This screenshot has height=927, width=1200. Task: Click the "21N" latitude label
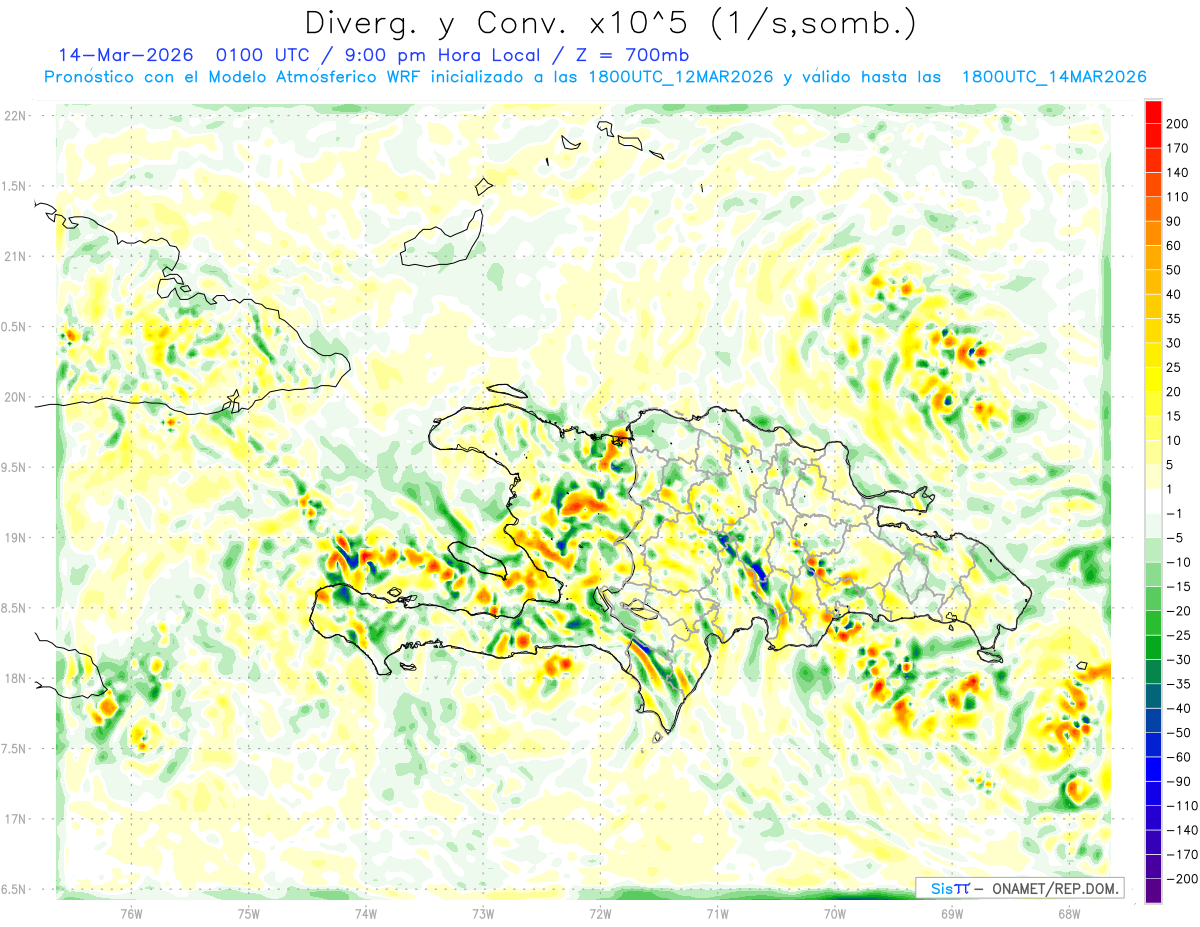pos(15,256)
